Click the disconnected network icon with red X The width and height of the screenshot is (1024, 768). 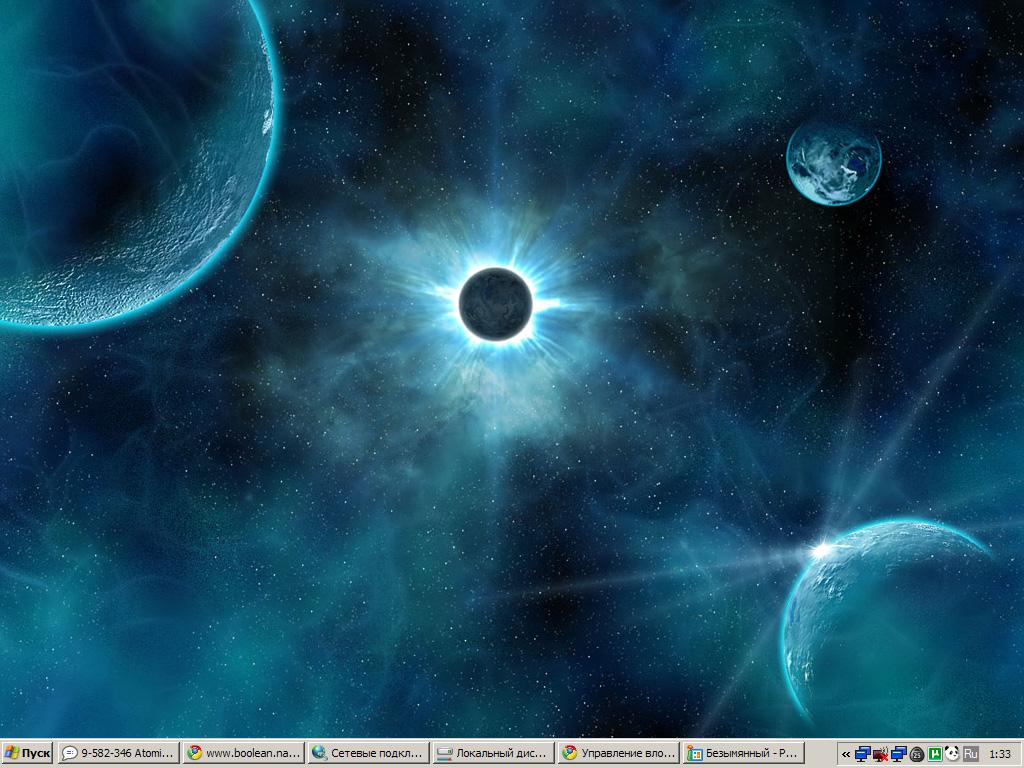click(881, 754)
